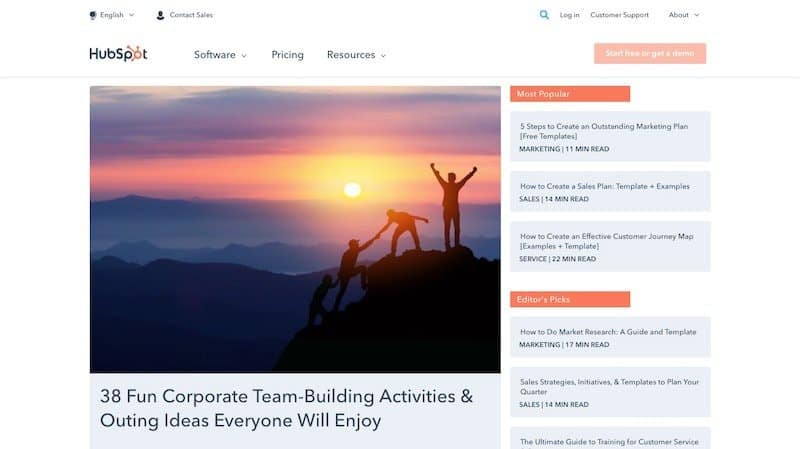Expand the About dropdown menu

(684, 15)
